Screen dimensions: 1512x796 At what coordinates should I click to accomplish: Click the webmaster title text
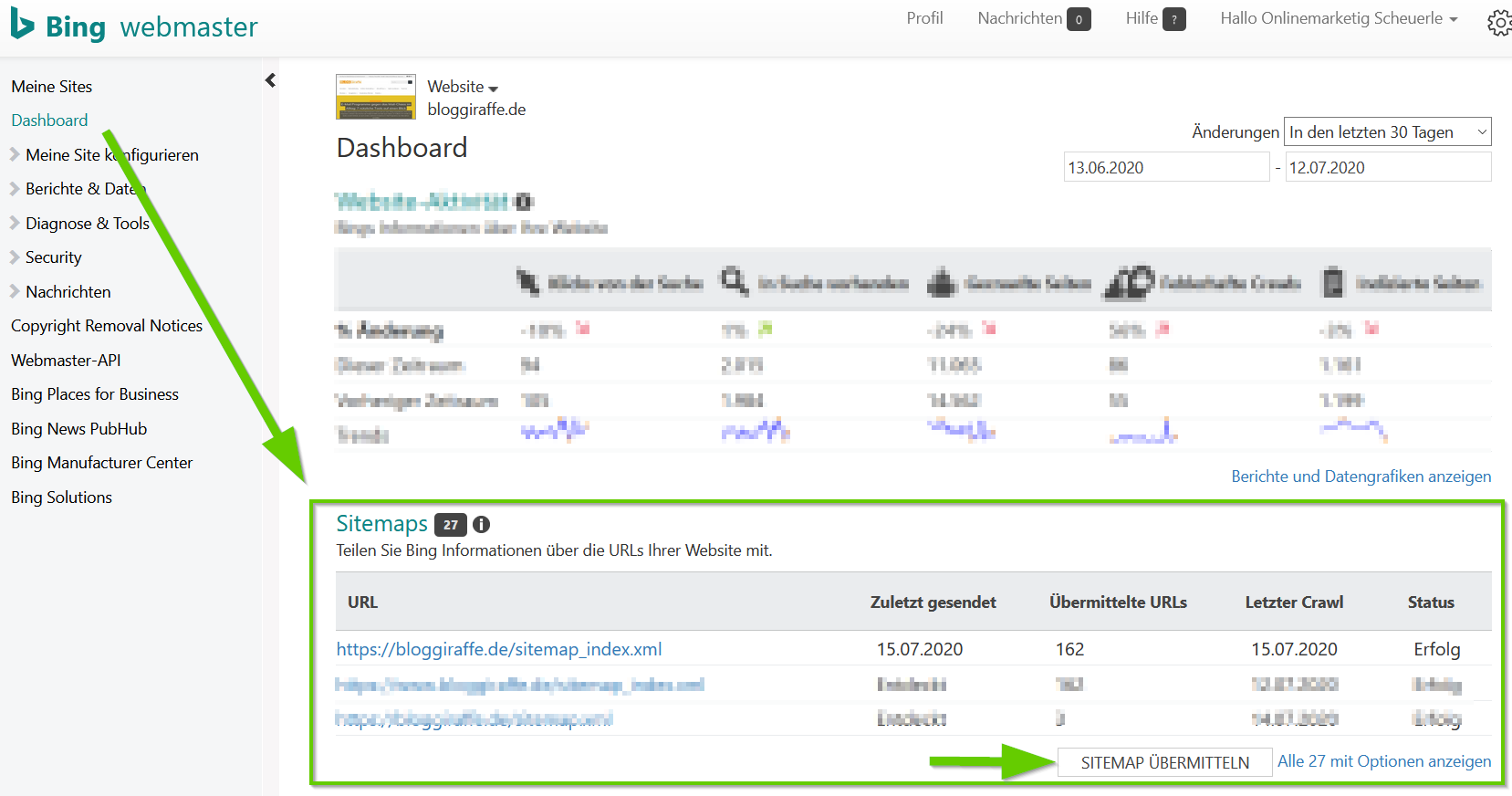tap(189, 27)
